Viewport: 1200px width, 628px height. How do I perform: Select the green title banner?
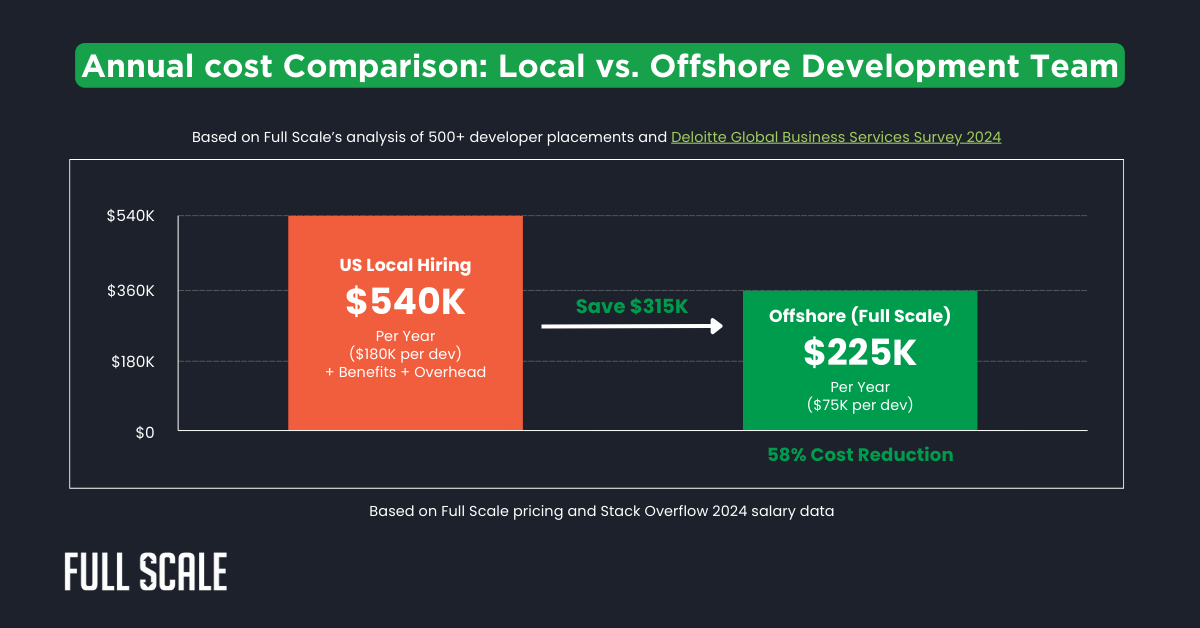(600, 65)
